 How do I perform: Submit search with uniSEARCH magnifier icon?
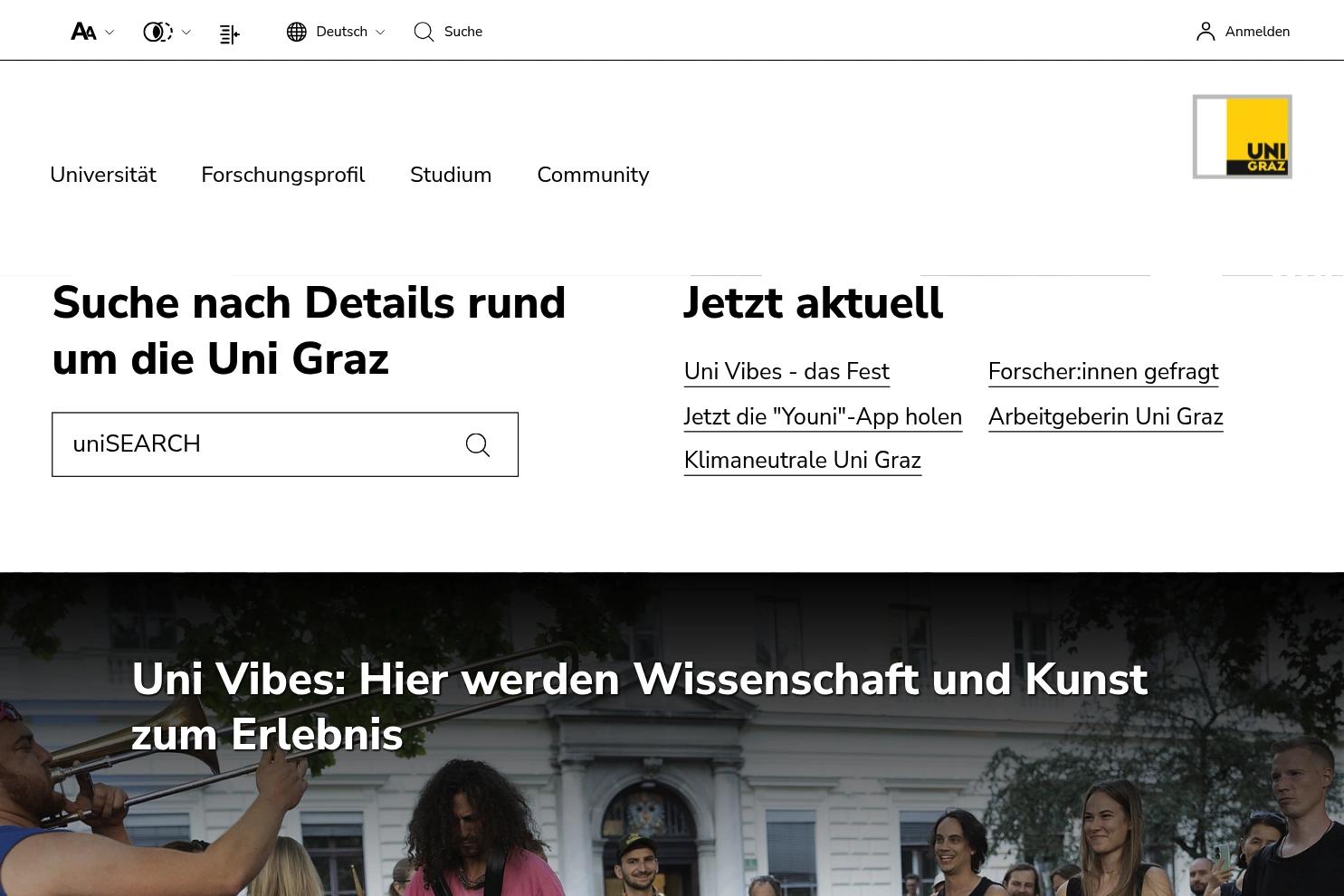478,444
